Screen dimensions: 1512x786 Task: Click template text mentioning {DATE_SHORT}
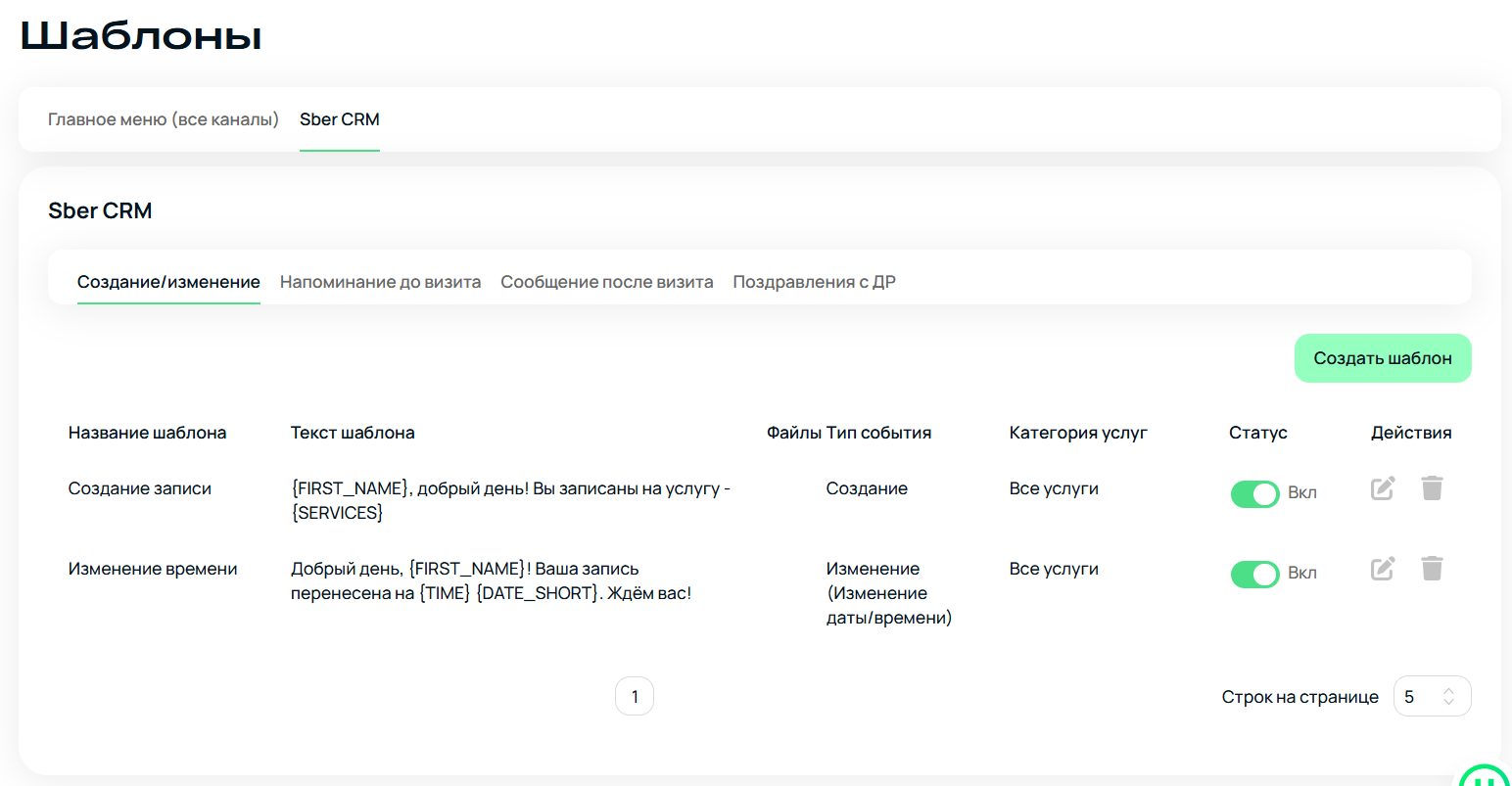(491, 580)
